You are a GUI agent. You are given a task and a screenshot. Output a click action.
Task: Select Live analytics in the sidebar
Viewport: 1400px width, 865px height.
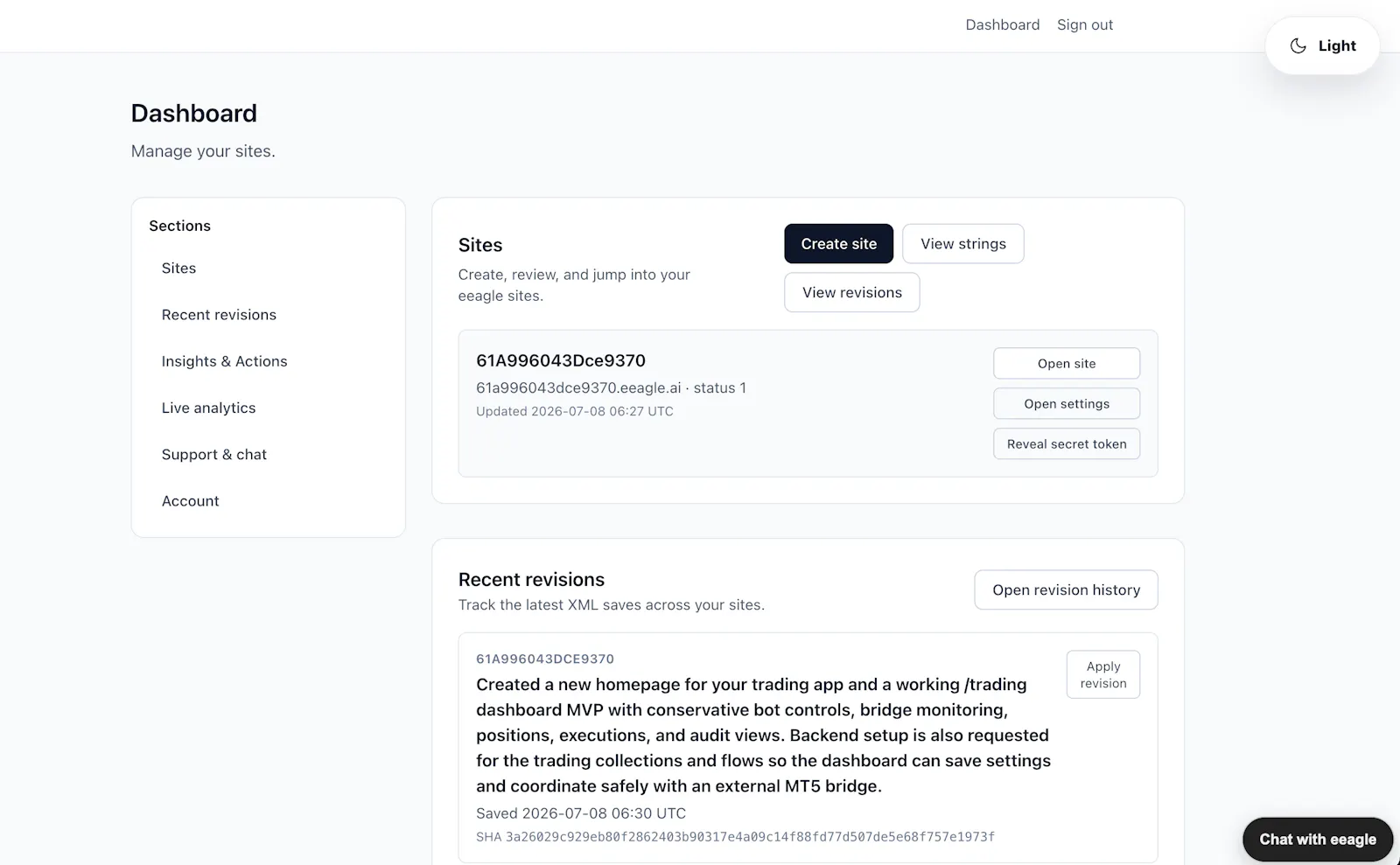point(208,408)
